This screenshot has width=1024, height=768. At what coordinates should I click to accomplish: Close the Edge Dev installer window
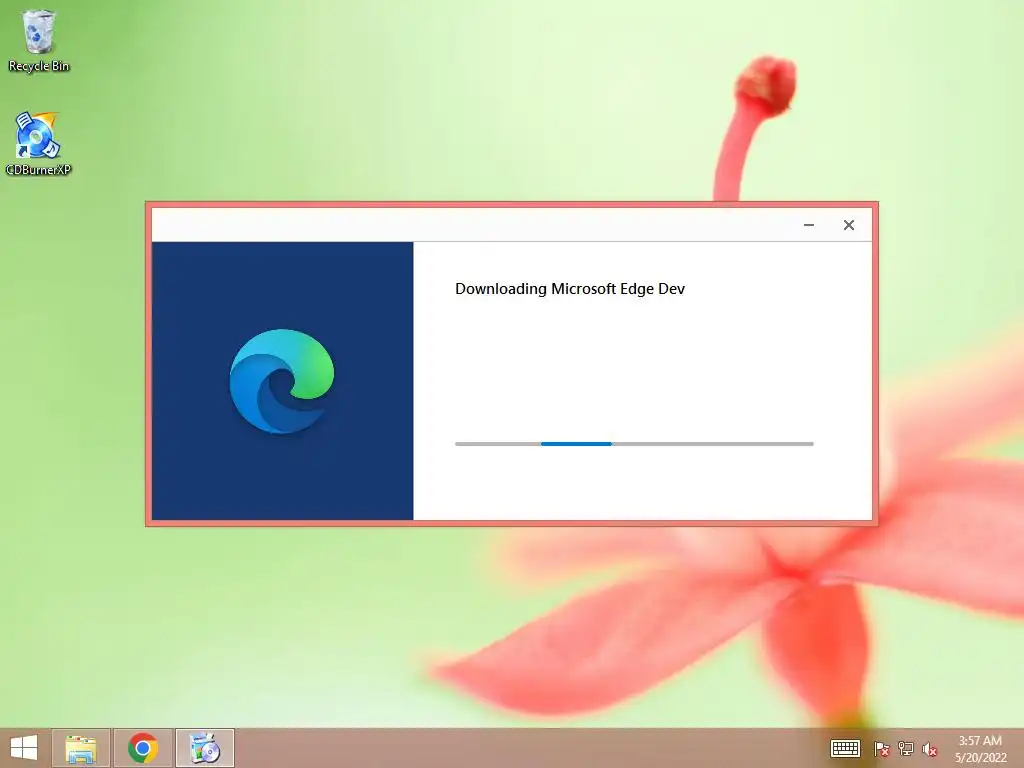[849, 225]
